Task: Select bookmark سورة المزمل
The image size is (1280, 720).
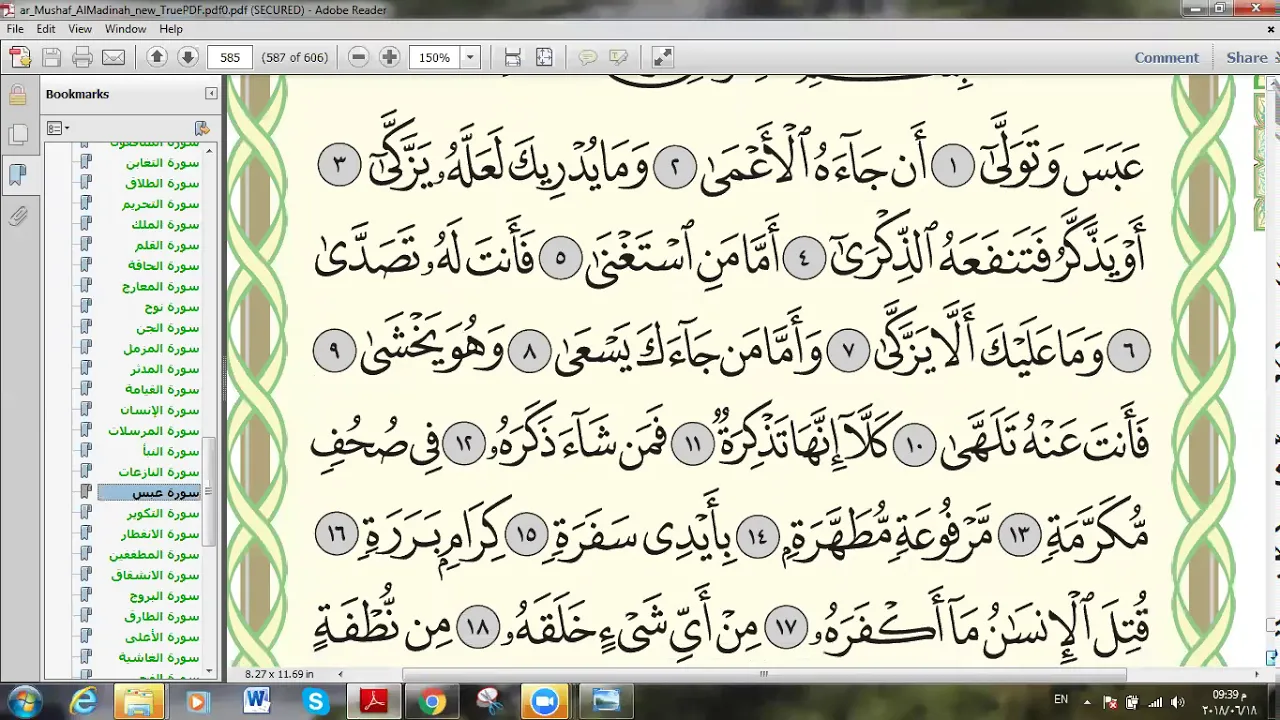Action: click(163, 349)
